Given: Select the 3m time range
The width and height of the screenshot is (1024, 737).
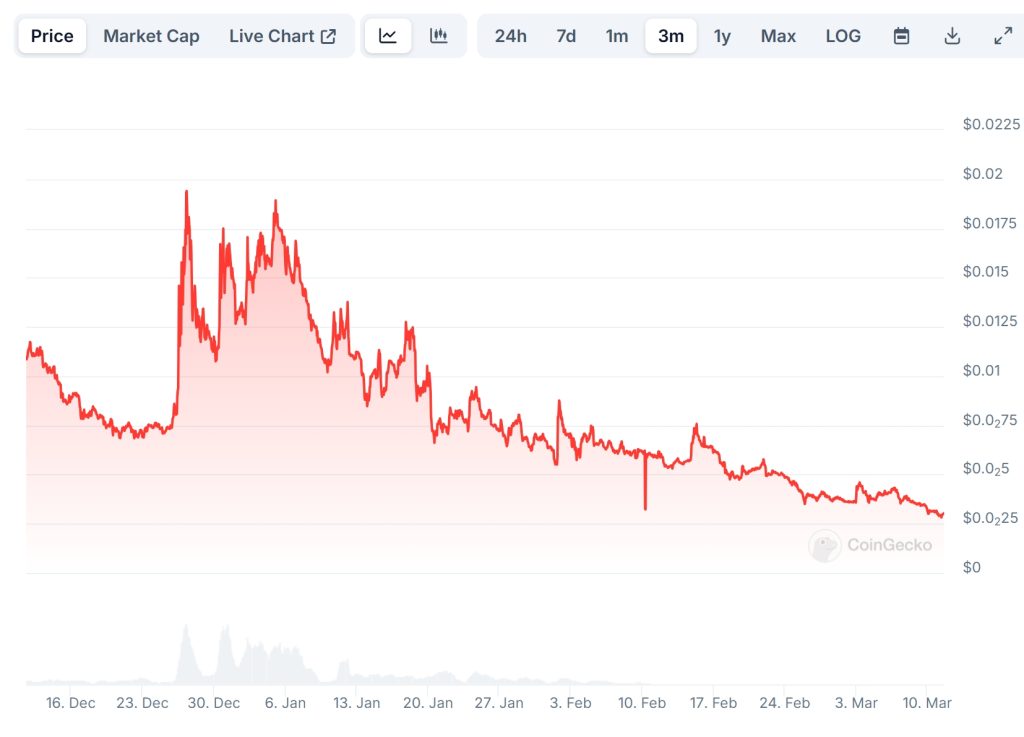Looking at the screenshot, I should (671, 36).
